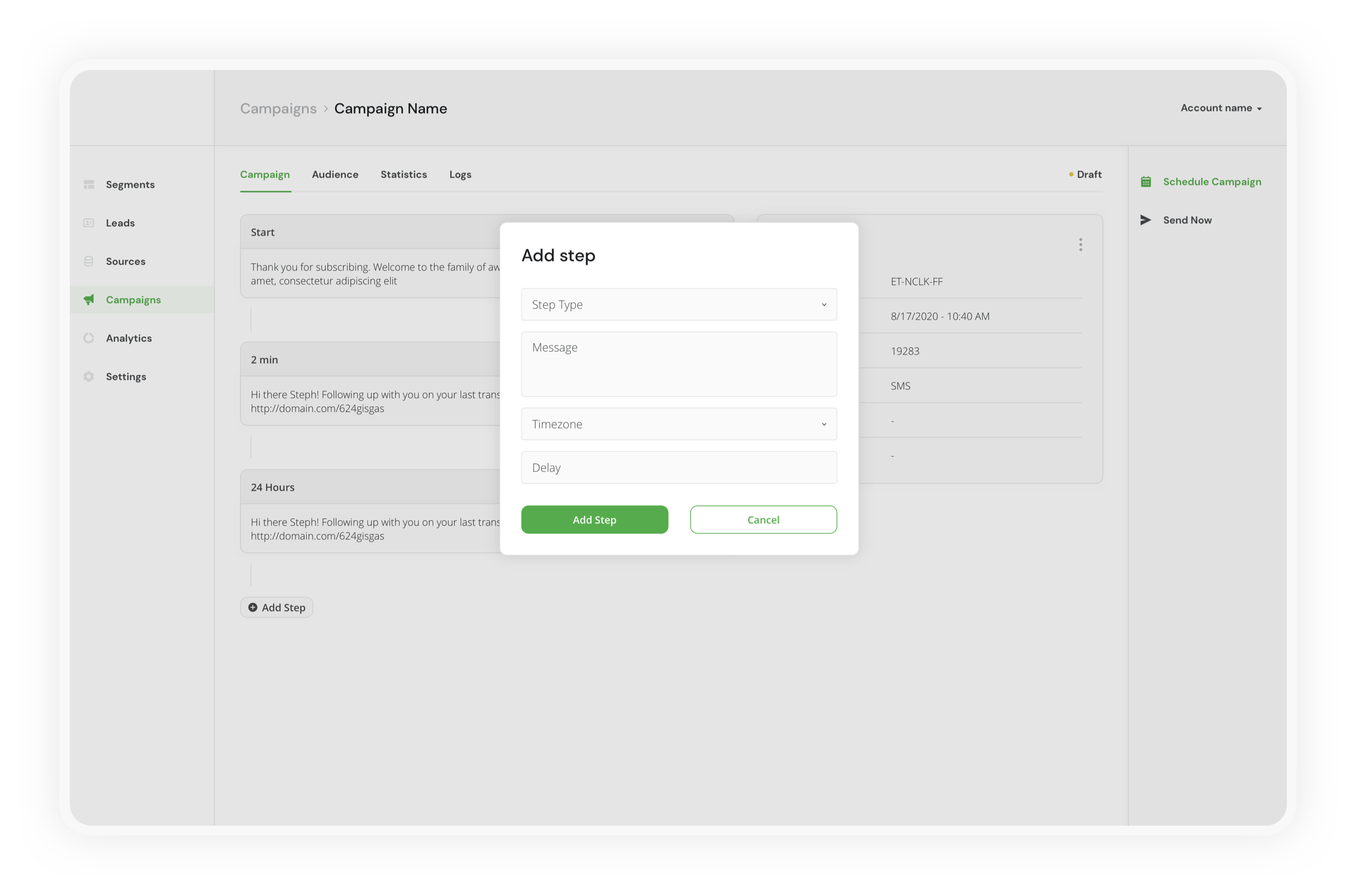This screenshot has height=896, width=1356.
Task: Click the Send Now paper plane icon
Action: [x=1145, y=220]
